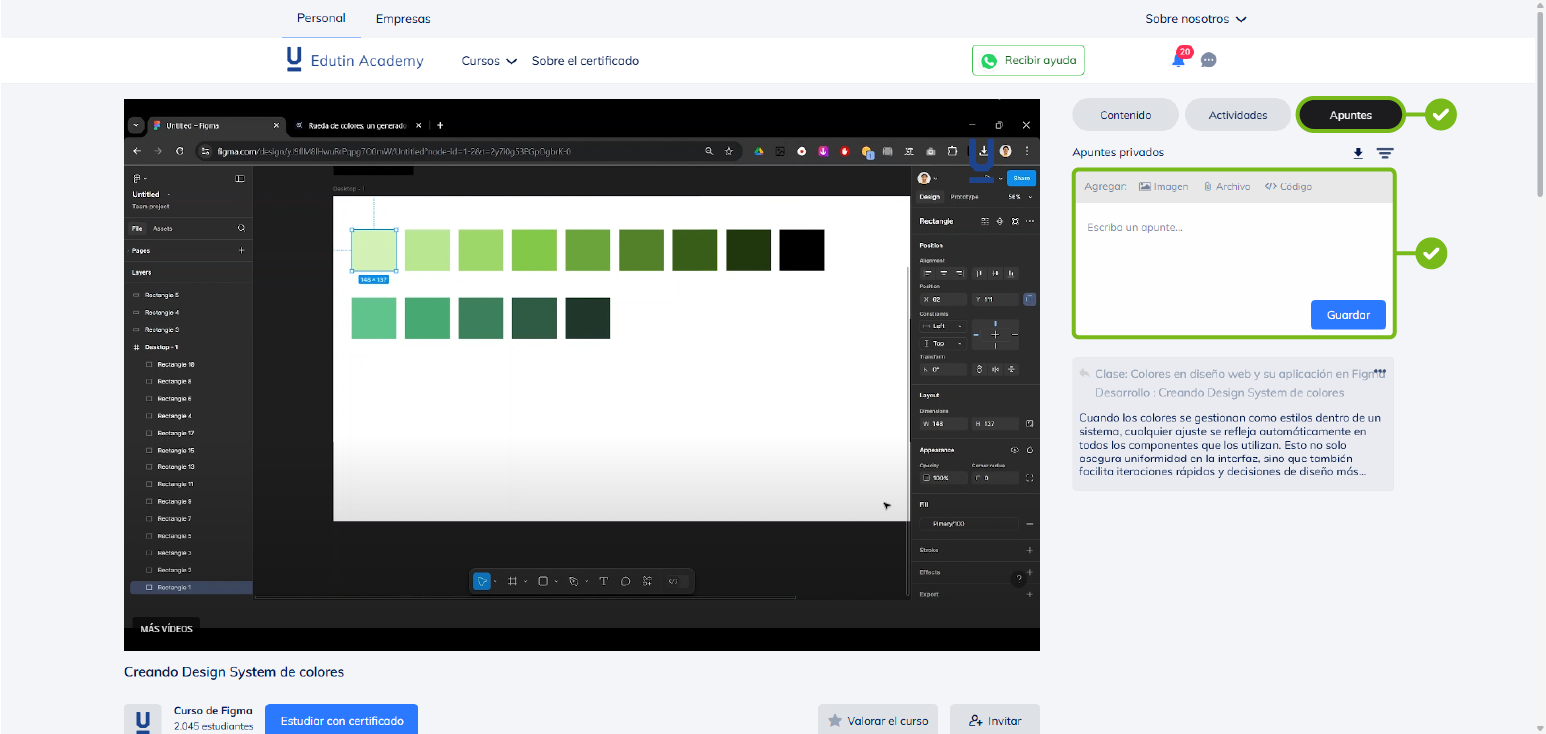Open the Sobre el certificado link
Image resolution: width=1546 pixels, height=734 pixels.
585,61
